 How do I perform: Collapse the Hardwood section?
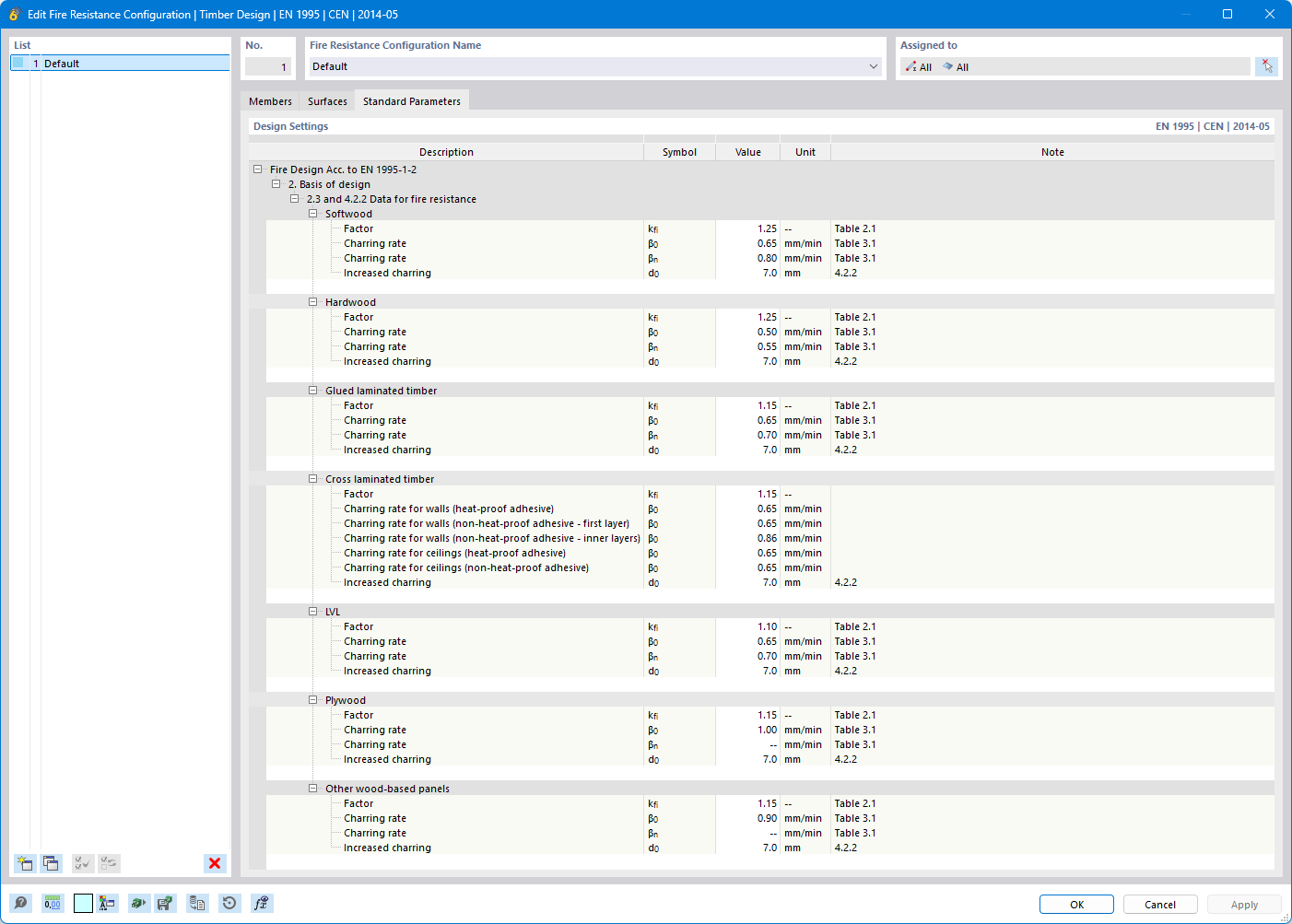point(312,302)
